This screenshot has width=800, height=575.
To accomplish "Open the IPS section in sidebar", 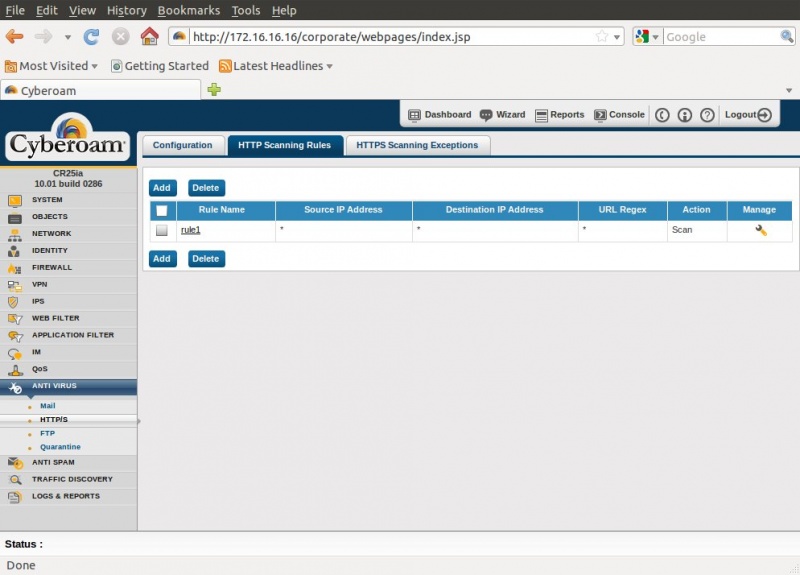I will point(68,302).
